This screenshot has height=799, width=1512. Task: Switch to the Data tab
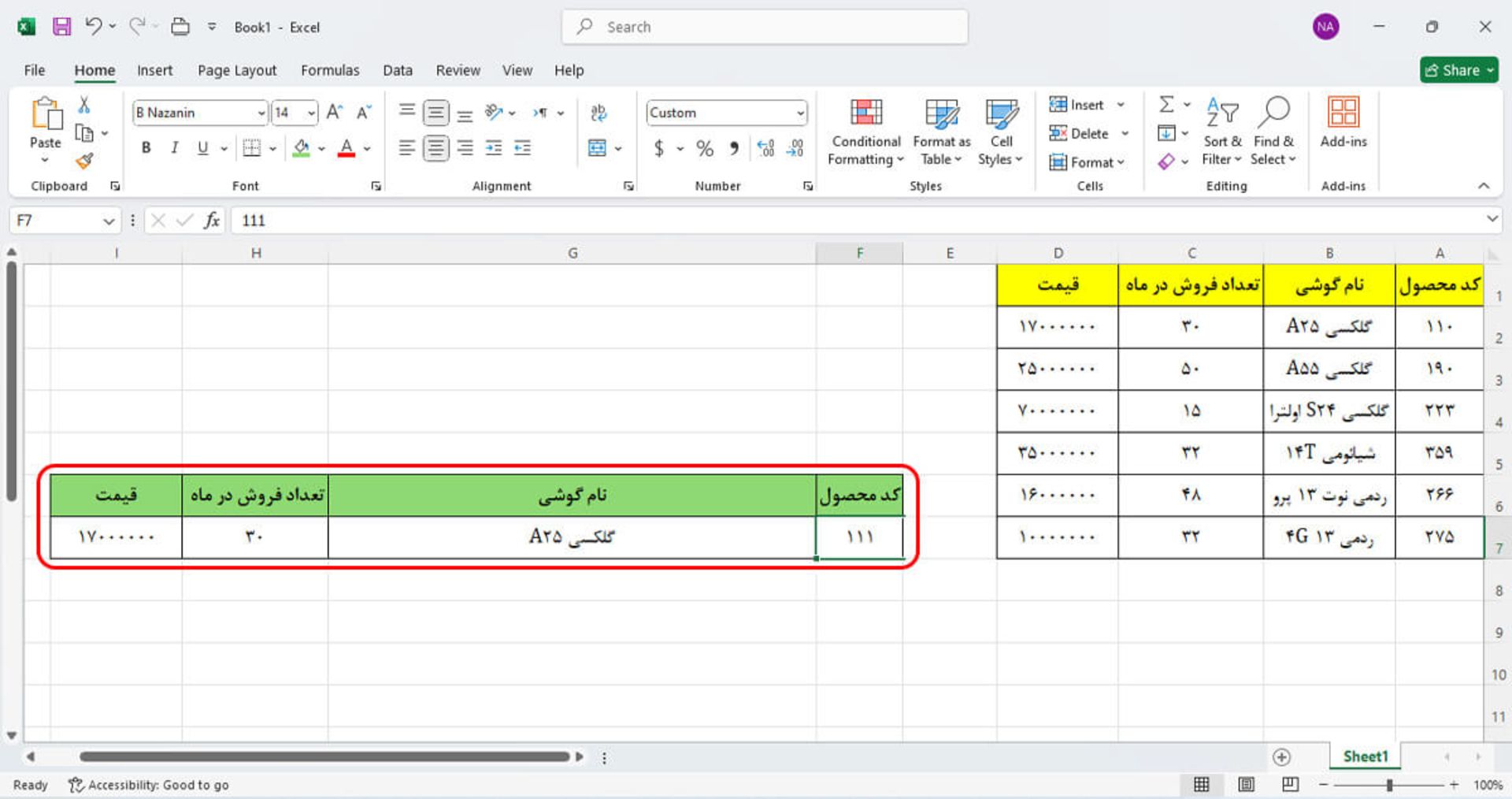(398, 70)
